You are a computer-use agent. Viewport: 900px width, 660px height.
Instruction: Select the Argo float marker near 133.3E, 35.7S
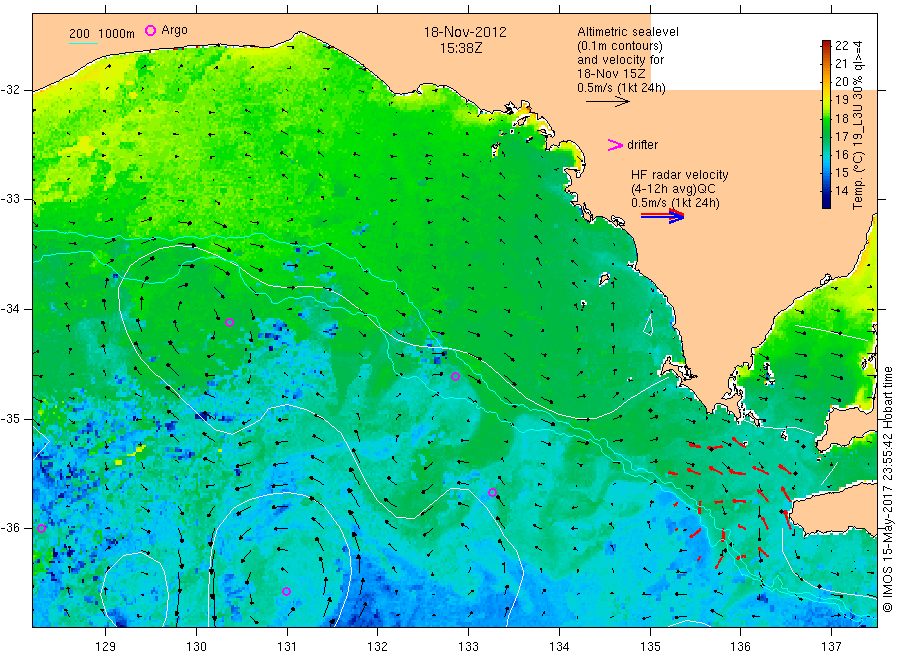click(x=492, y=492)
